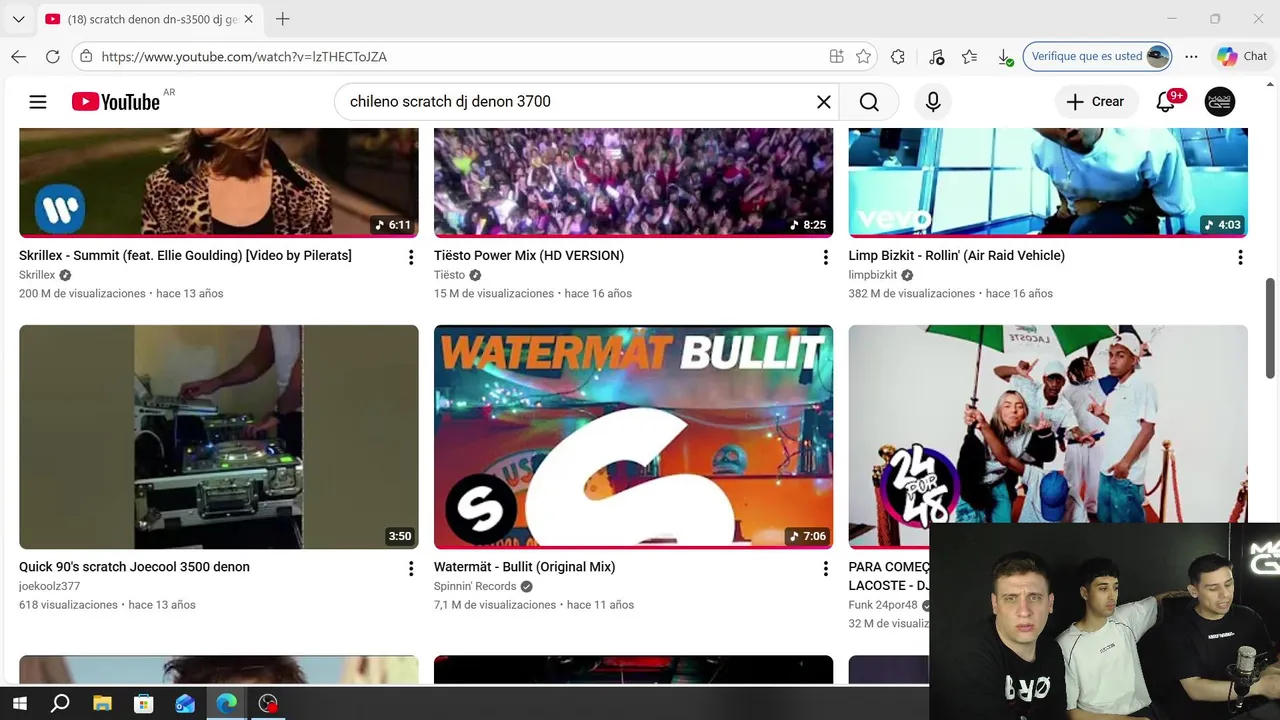Open browser Extensions puzzle icon
This screenshot has height=720, width=1280.
tap(898, 56)
